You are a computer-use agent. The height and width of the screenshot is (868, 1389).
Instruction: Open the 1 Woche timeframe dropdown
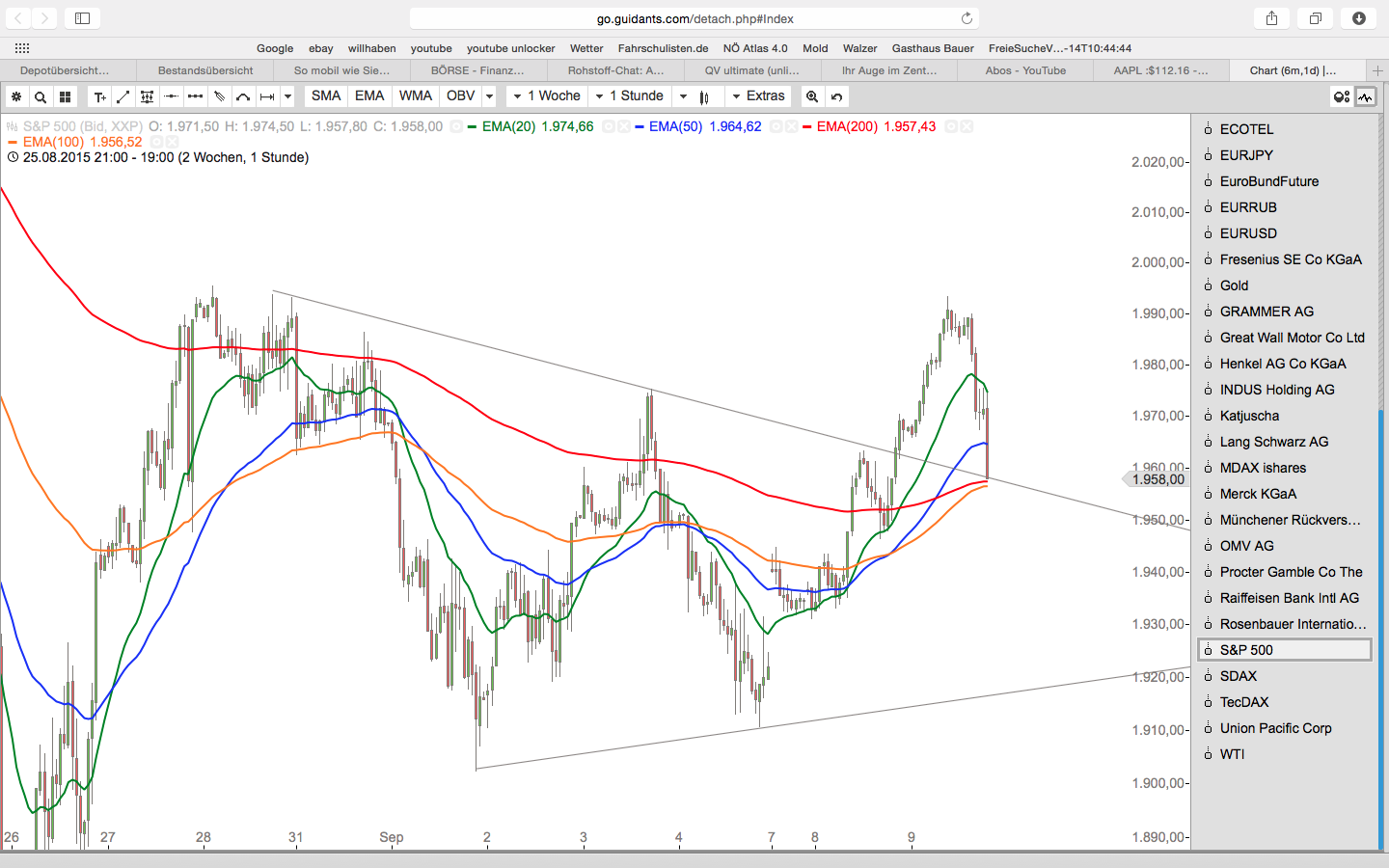pos(546,95)
